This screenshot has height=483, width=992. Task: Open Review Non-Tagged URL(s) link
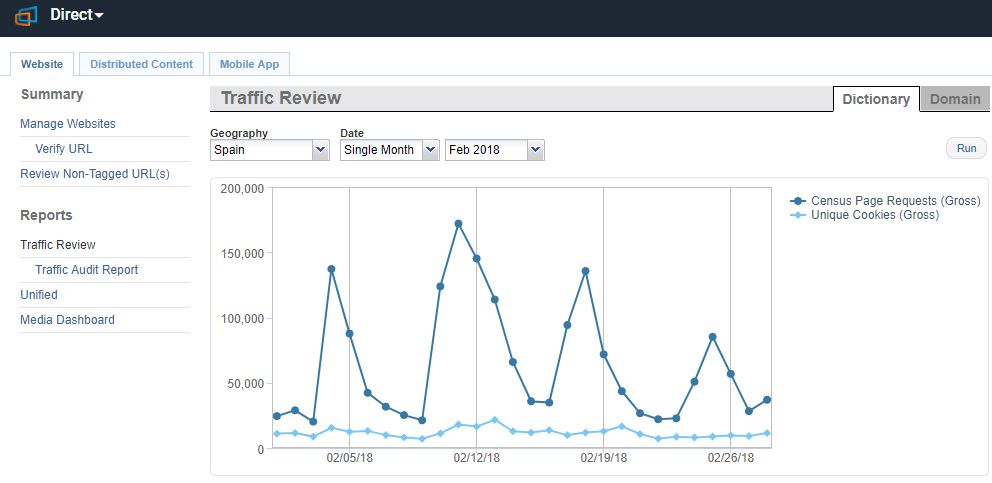point(95,174)
